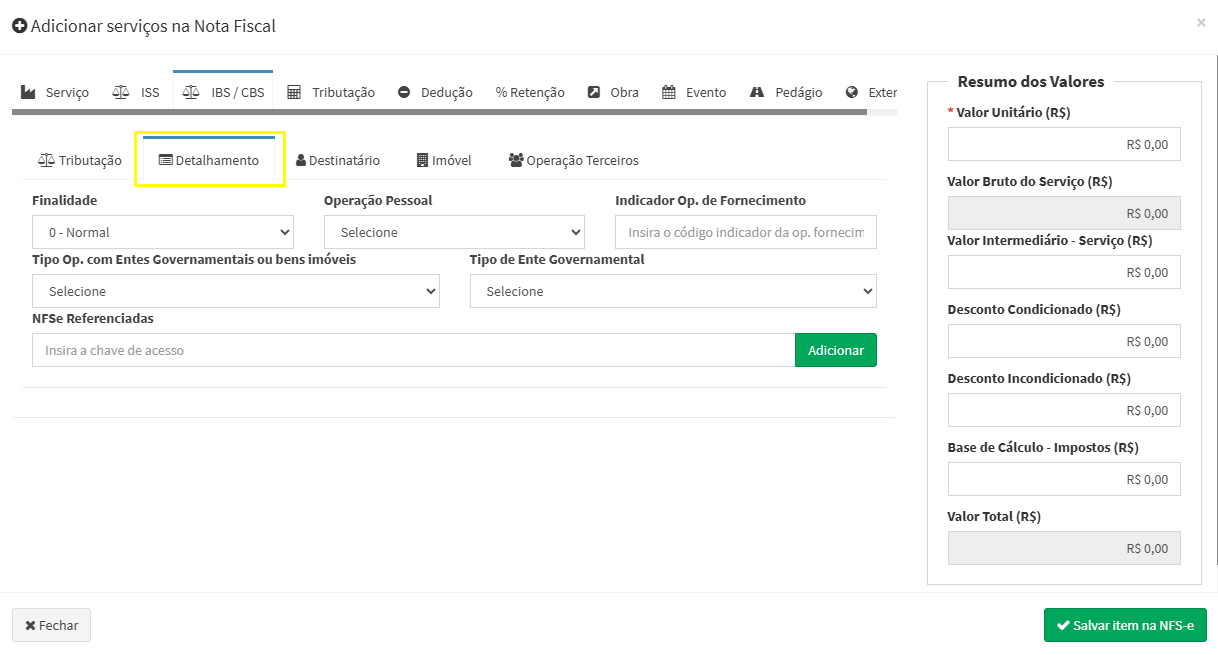Click the people icon on Operação Terceiros
The height and width of the screenshot is (655, 1218).
click(516, 160)
